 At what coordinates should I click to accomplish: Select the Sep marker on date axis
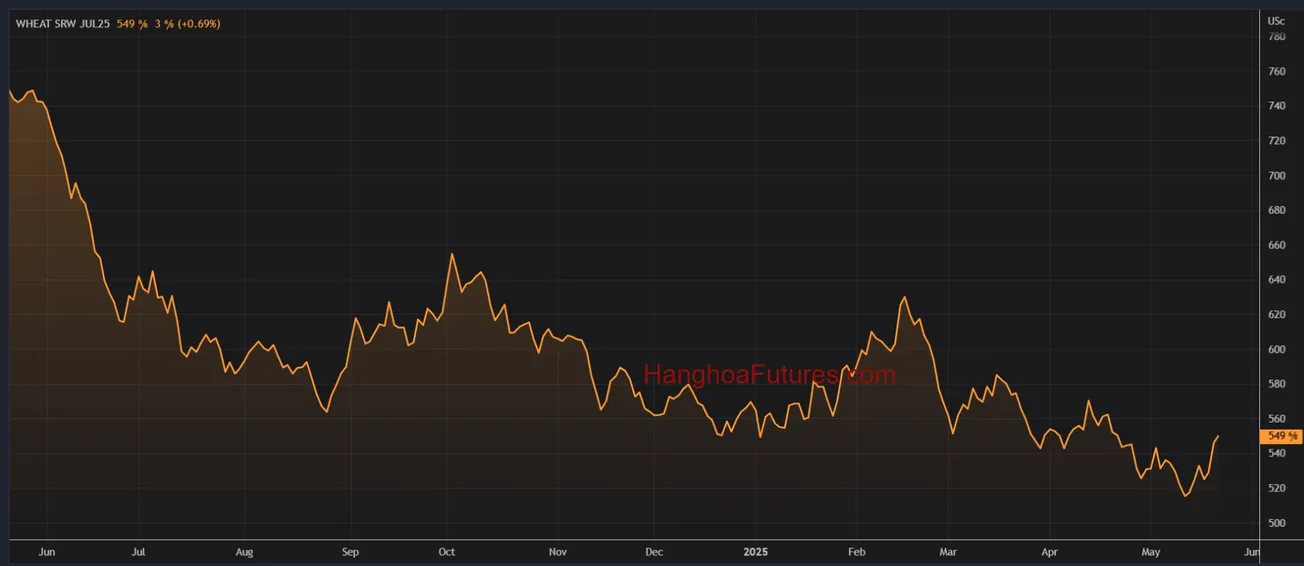point(350,551)
